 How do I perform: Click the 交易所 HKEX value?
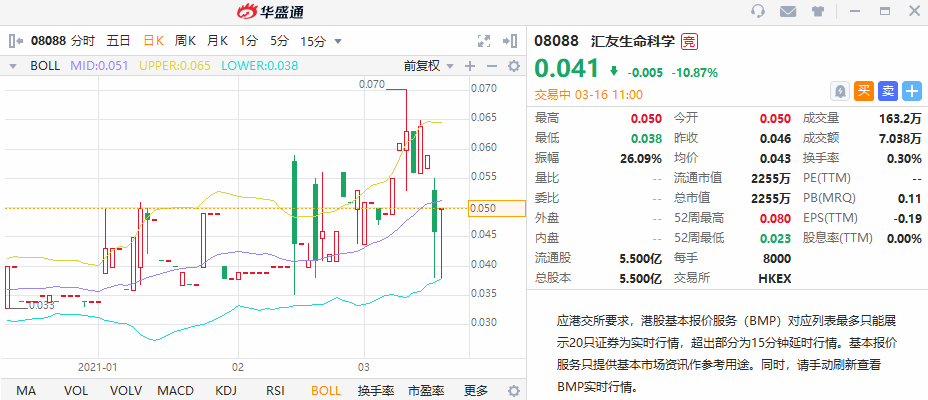[x=775, y=278]
